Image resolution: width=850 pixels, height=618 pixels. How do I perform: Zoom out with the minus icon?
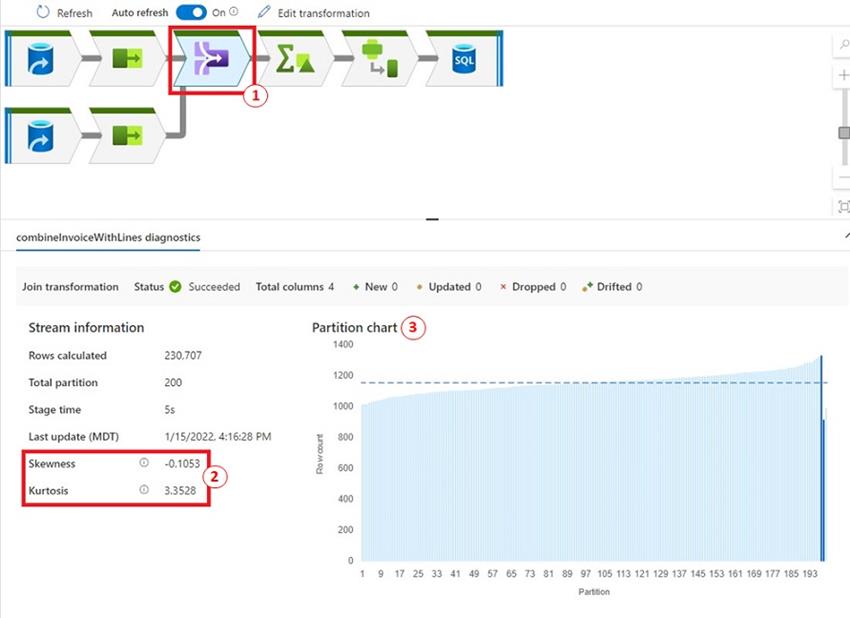843,175
